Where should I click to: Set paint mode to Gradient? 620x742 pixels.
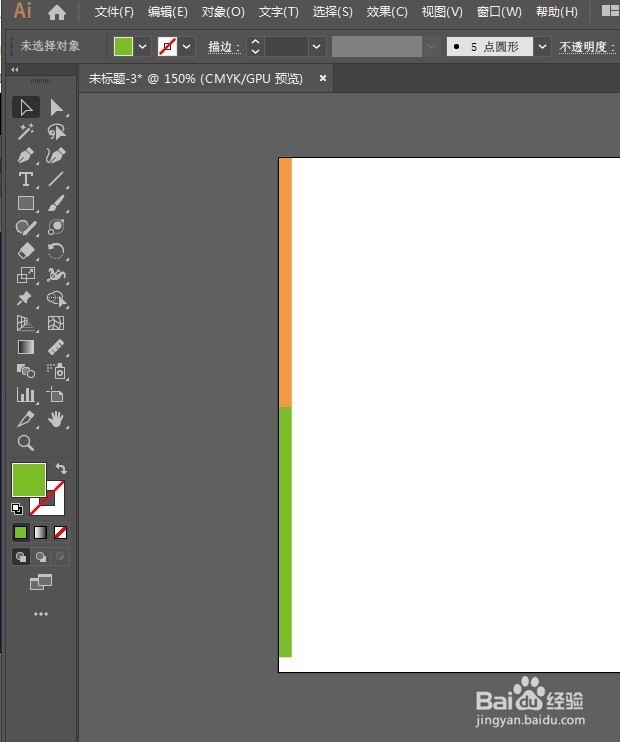(41, 533)
